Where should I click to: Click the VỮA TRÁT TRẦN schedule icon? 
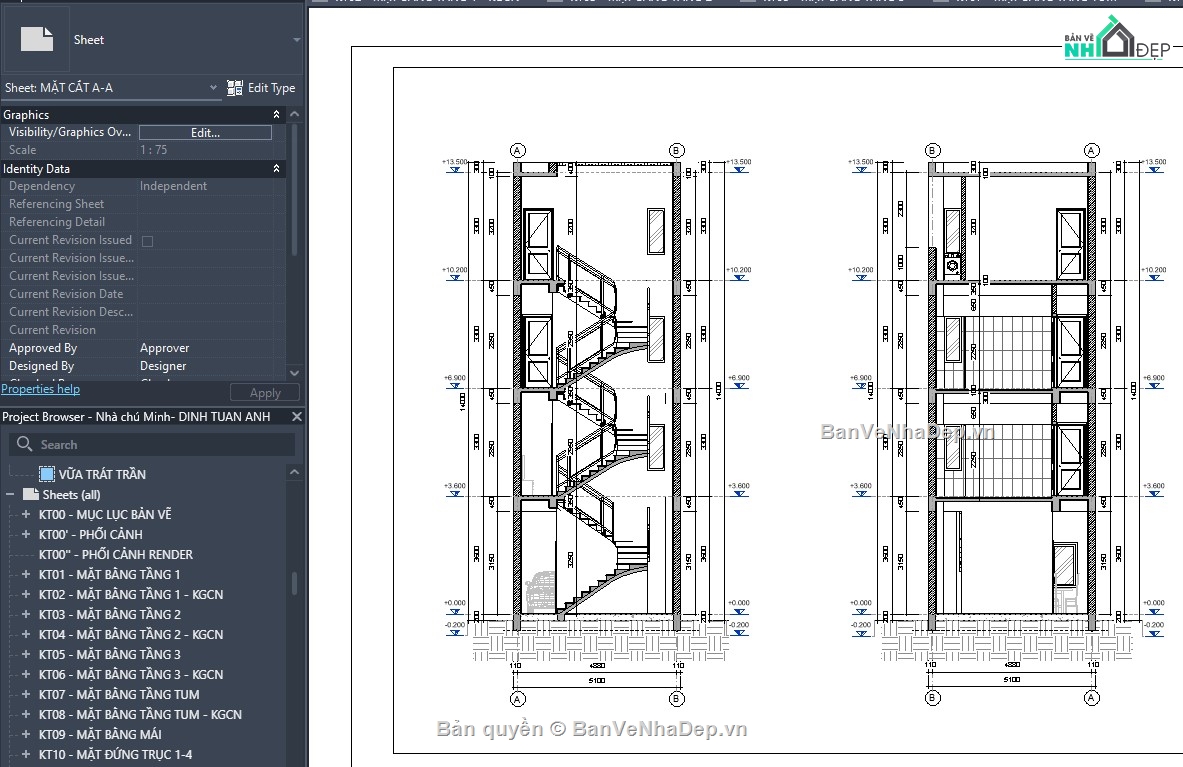click(x=47, y=474)
